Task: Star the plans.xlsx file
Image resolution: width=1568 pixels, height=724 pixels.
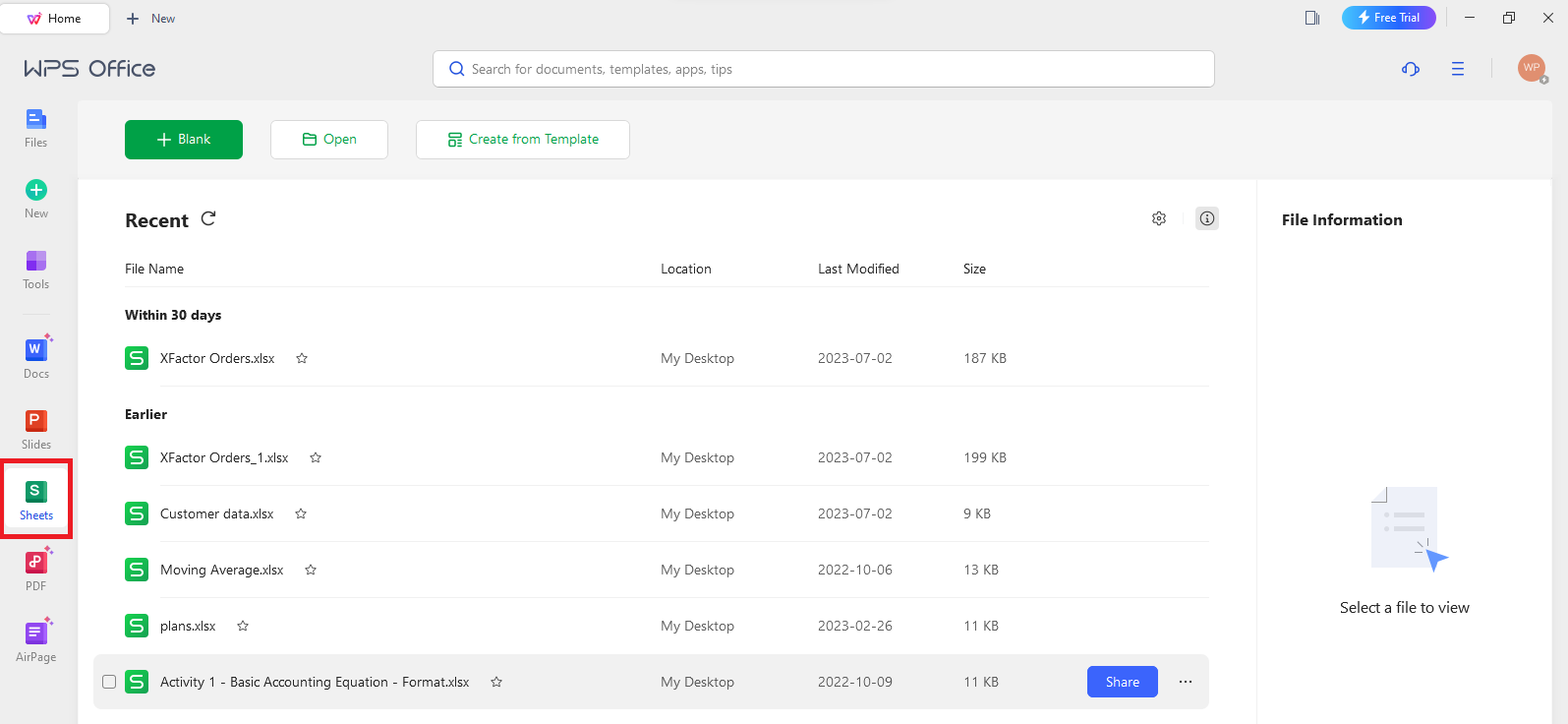Action: tap(243, 626)
